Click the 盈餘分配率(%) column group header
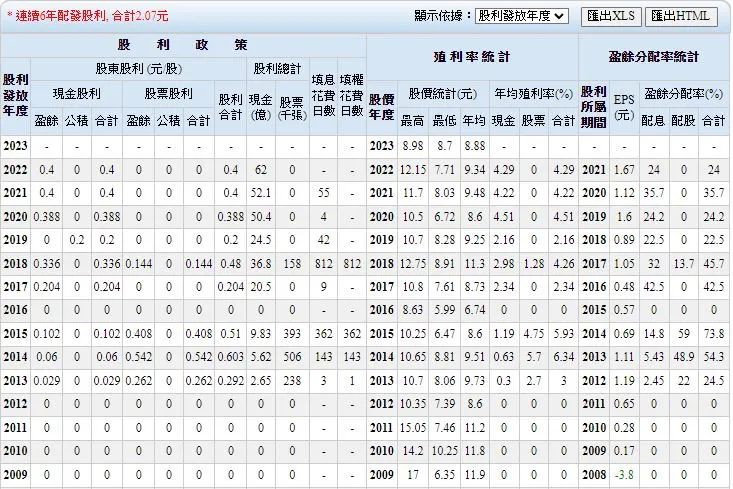 (683, 93)
